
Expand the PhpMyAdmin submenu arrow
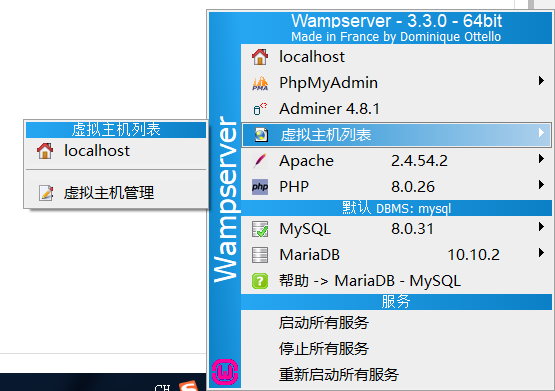click(541, 81)
